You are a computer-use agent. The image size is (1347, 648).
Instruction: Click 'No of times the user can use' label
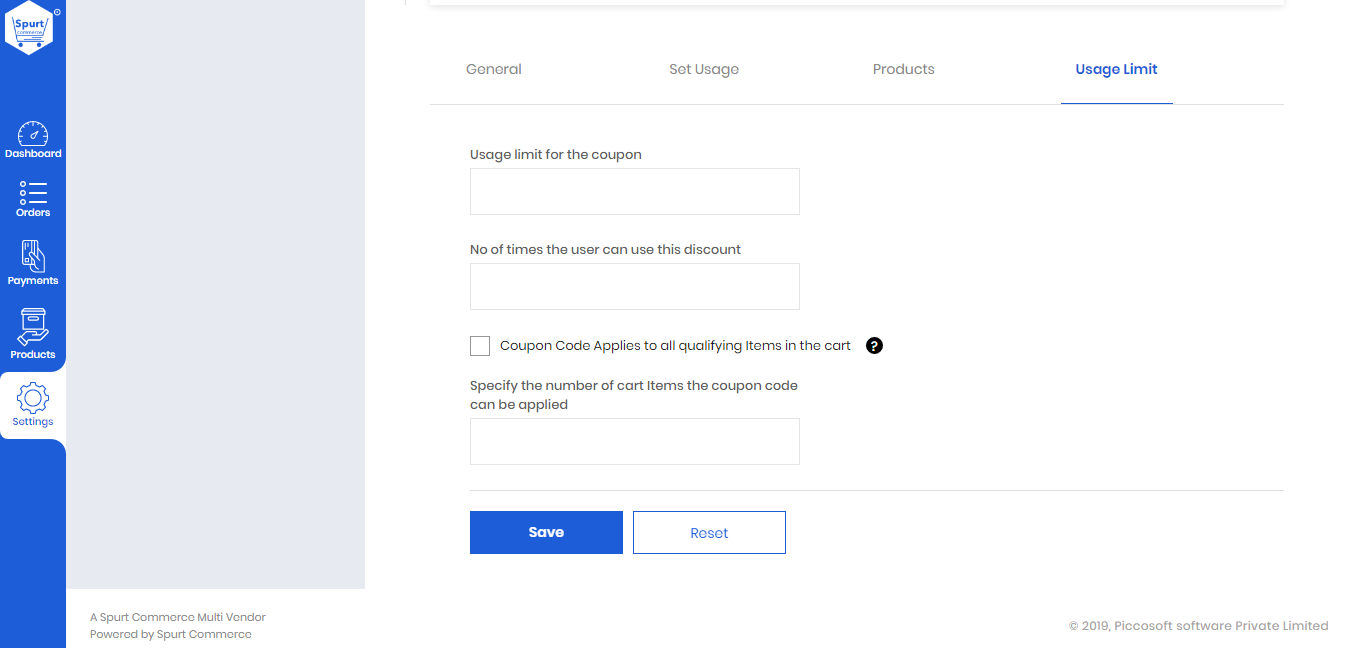pos(605,249)
